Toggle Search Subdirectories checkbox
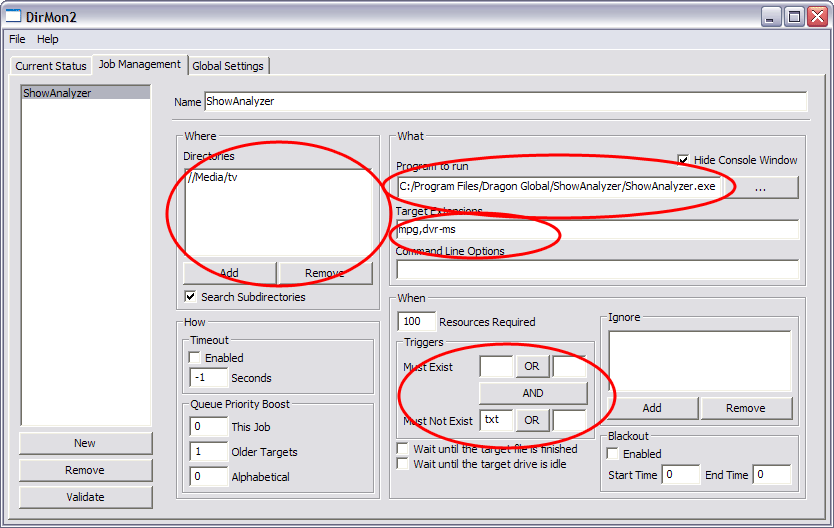Screen dimensions: 834x528 pos(190,296)
